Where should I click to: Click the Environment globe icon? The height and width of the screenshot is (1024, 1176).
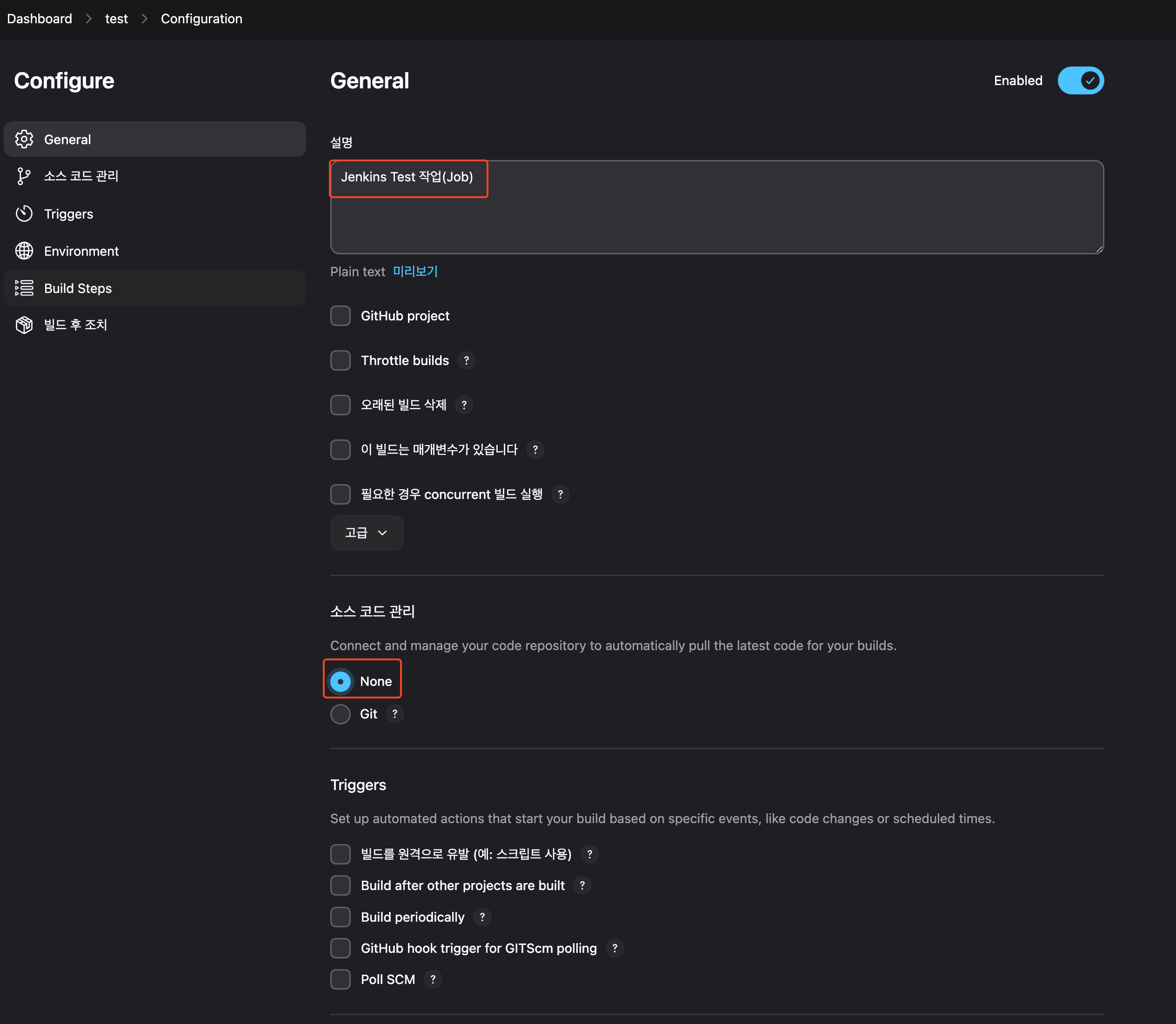tap(24, 251)
